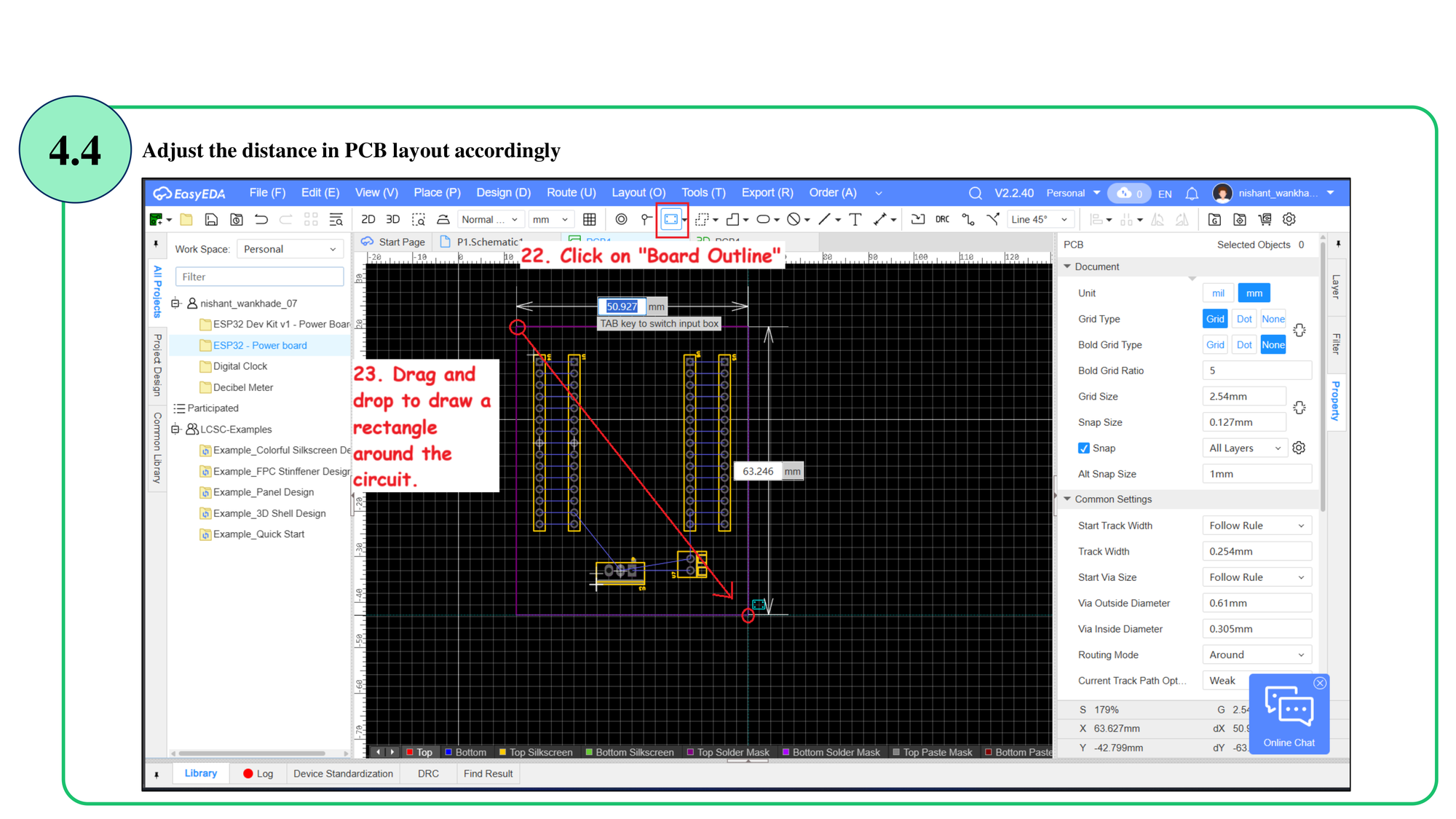This screenshot has height=819, width=1456.
Task: Switch to 3D view button
Action: pos(393,219)
